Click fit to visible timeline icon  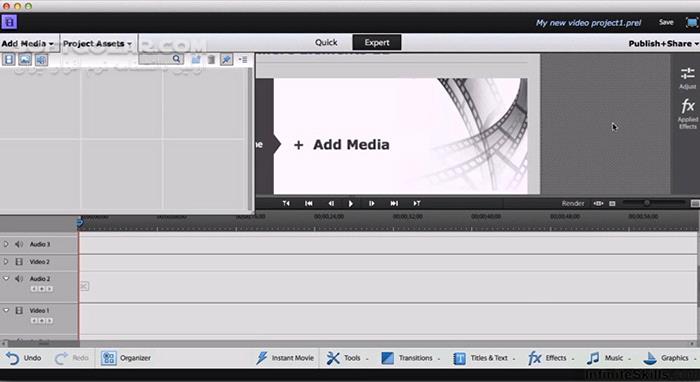[x=598, y=203]
